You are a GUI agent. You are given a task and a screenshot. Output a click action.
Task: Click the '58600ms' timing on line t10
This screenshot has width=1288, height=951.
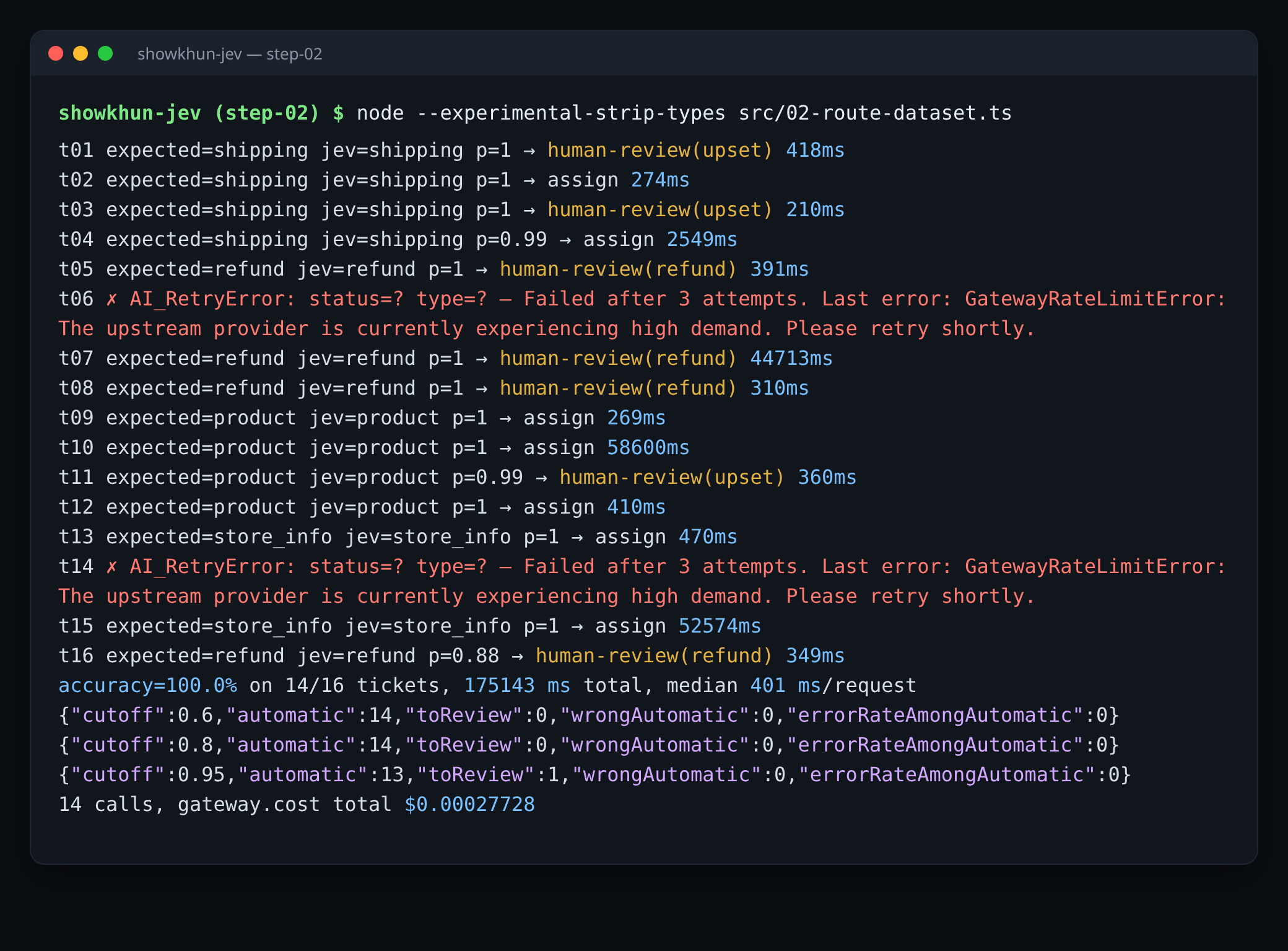pos(648,447)
